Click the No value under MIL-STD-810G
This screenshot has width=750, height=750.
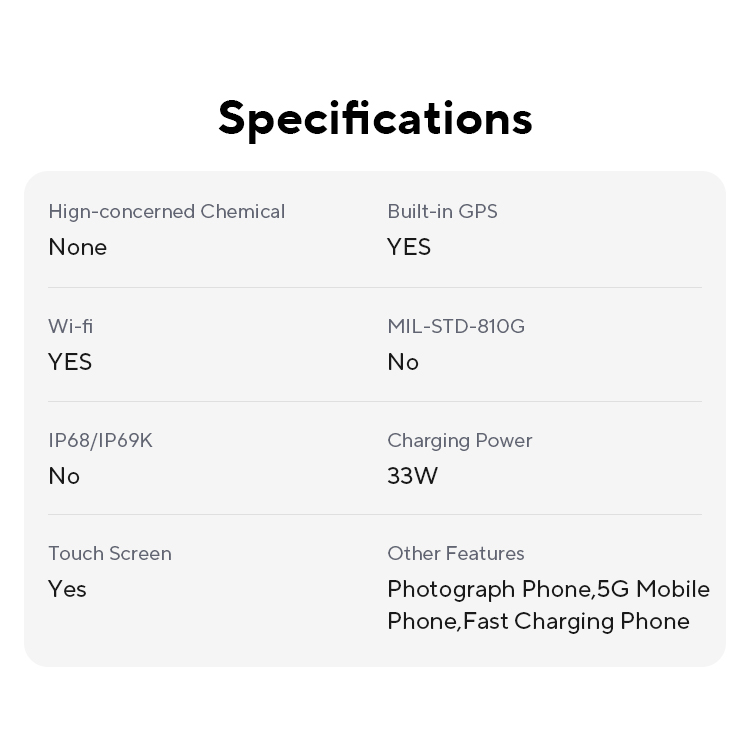click(x=403, y=362)
